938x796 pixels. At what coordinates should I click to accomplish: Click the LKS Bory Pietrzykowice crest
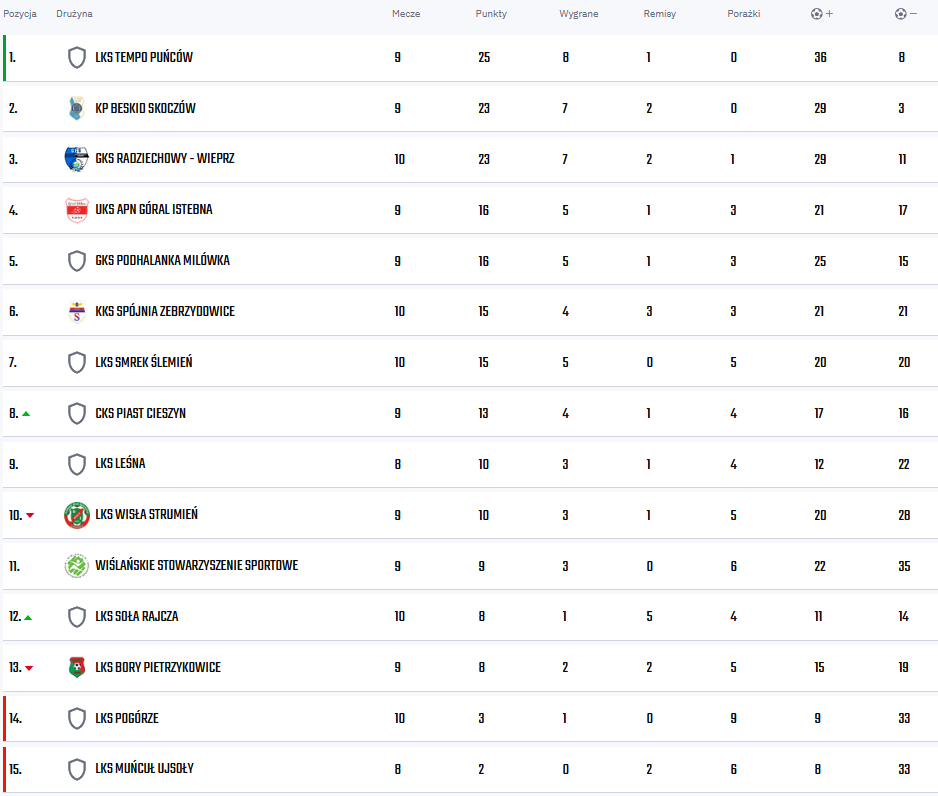[77, 667]
